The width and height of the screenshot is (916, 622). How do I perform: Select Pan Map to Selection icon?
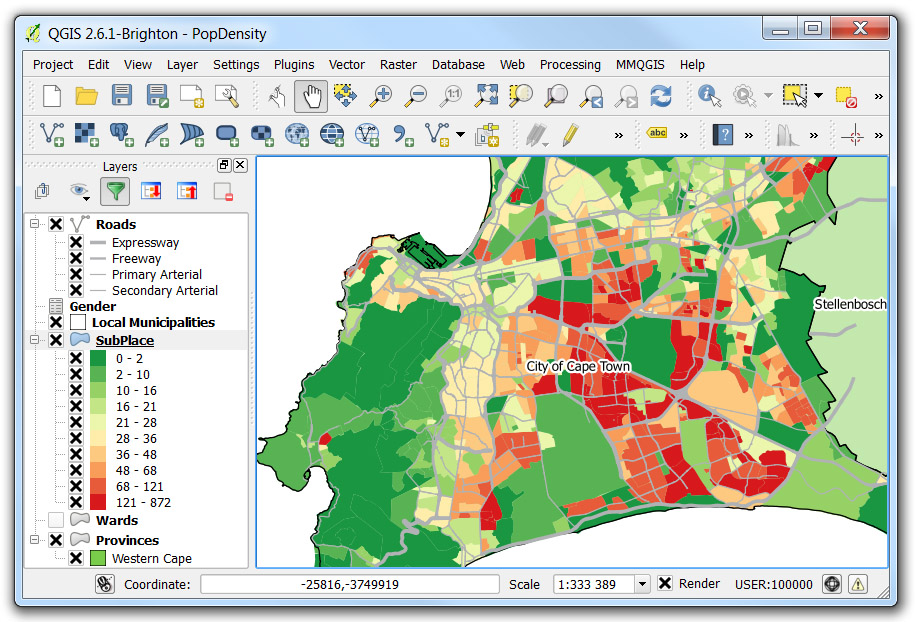[345, 96]
